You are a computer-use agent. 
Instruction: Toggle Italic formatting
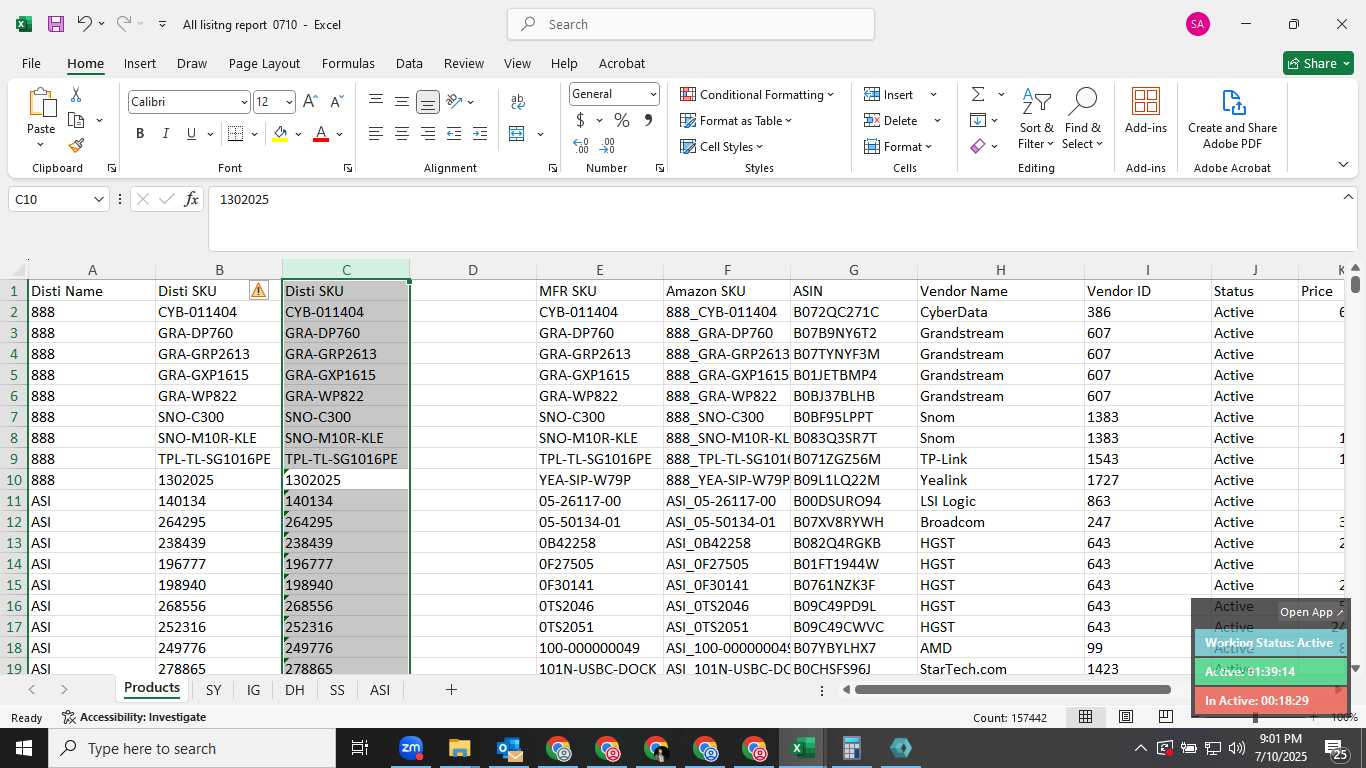166,134
